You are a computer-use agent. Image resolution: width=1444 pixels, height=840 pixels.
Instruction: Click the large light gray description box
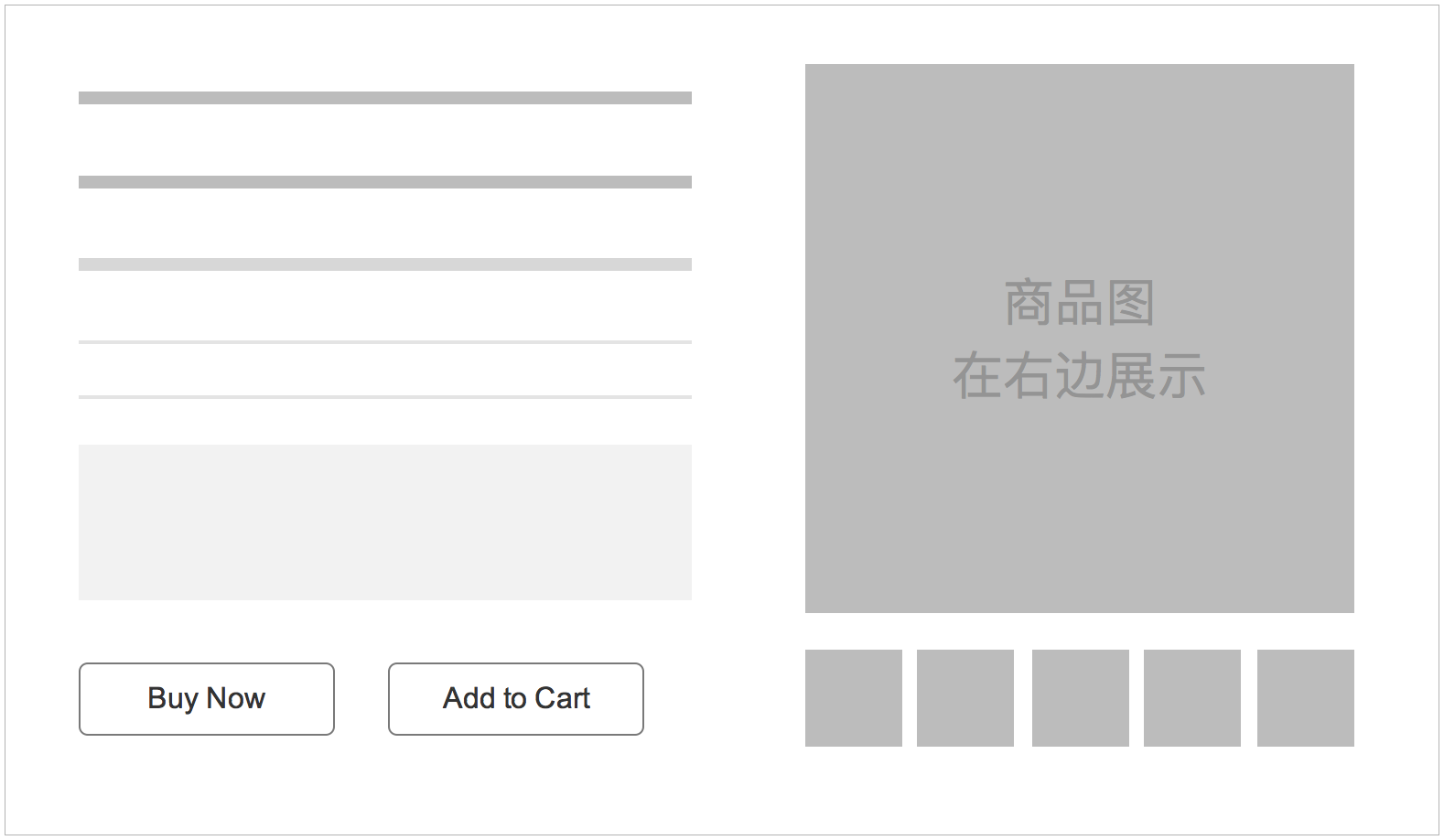coord(385,522)
